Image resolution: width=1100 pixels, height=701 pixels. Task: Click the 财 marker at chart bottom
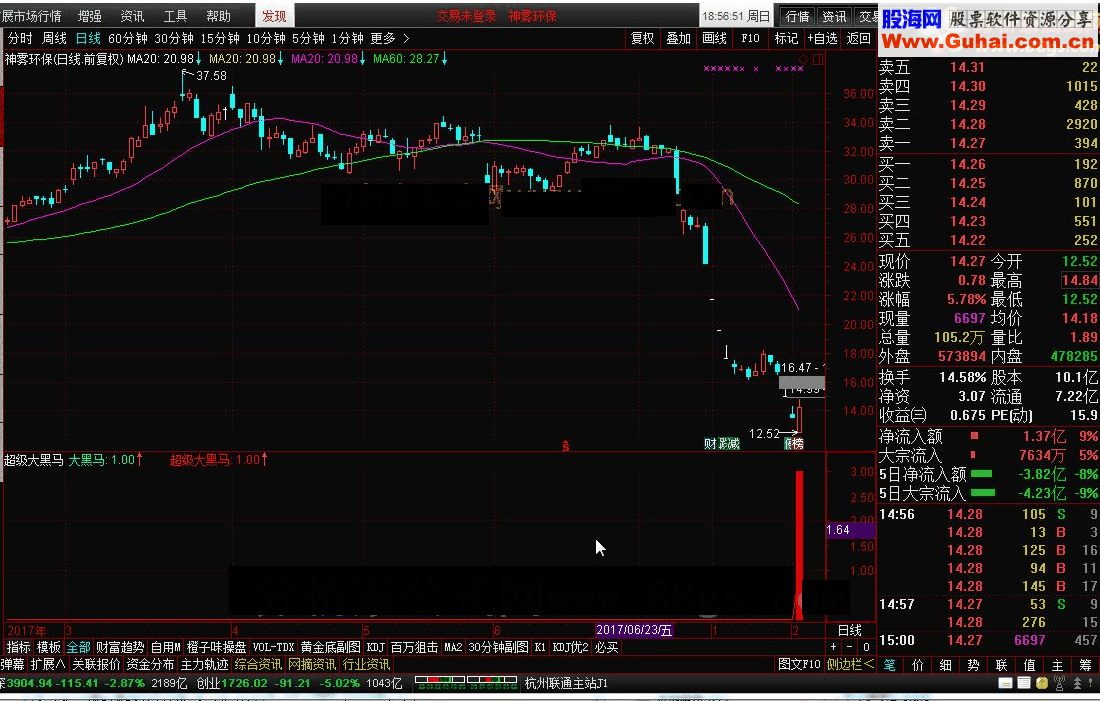710,443
